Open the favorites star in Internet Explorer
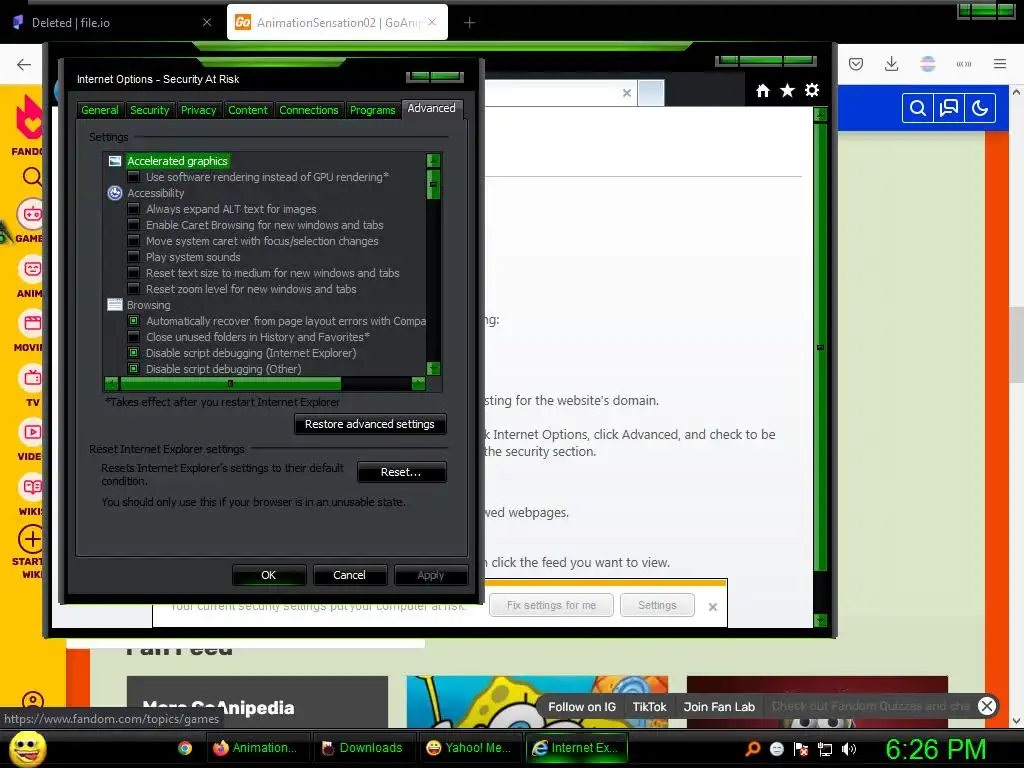The image size is (1024, 768). (x=788, y=90)
